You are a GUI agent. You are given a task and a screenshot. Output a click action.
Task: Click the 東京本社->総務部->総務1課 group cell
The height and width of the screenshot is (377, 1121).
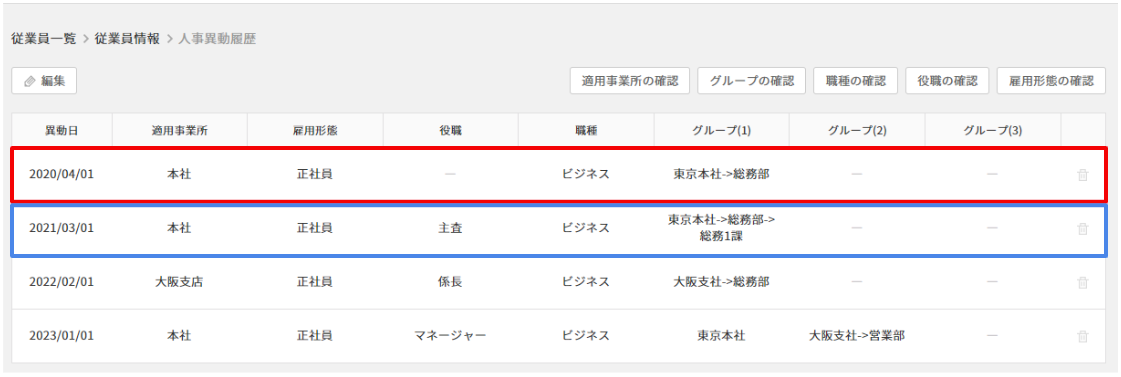pos(721,228)
